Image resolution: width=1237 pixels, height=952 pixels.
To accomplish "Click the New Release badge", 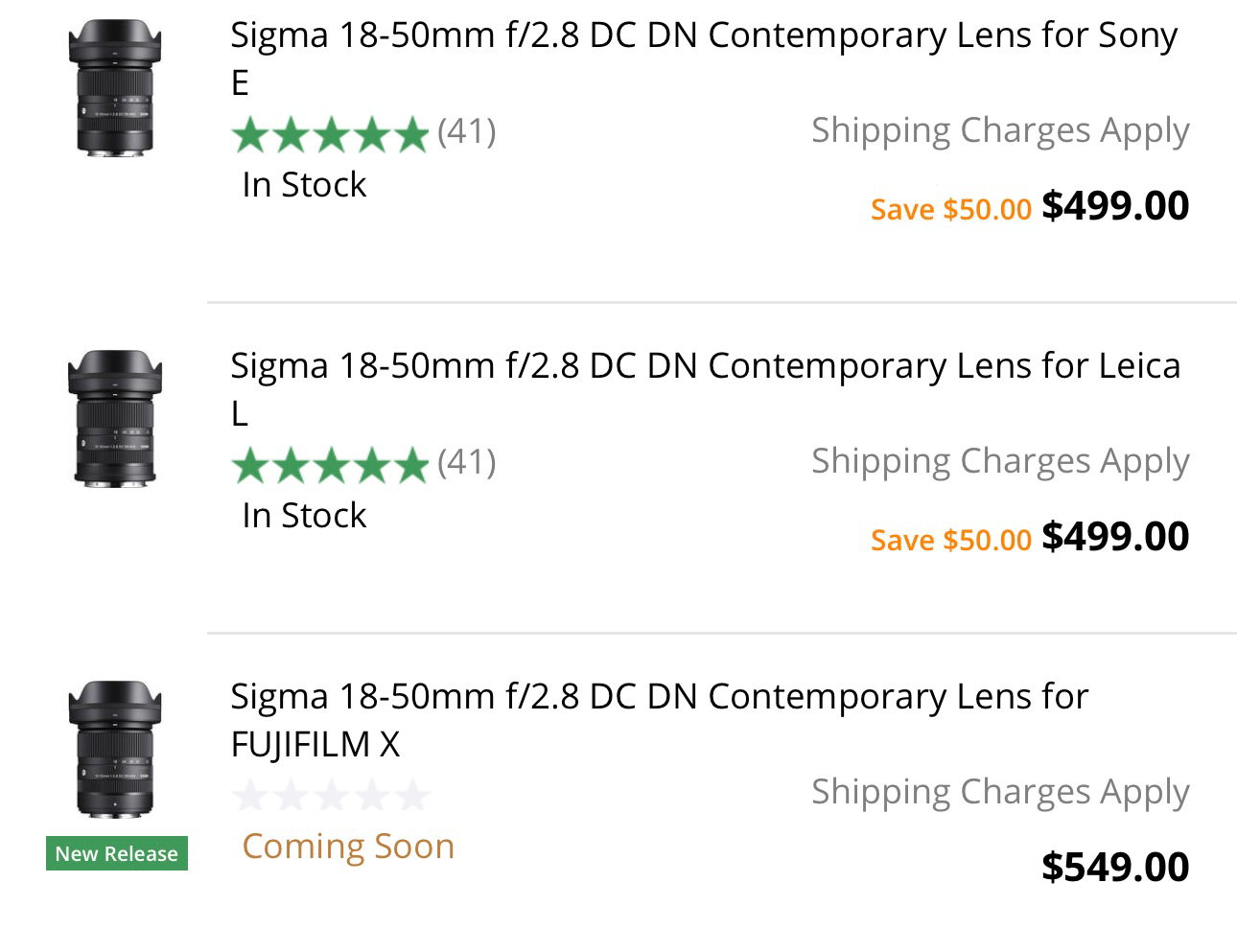I will pos(117,853).
